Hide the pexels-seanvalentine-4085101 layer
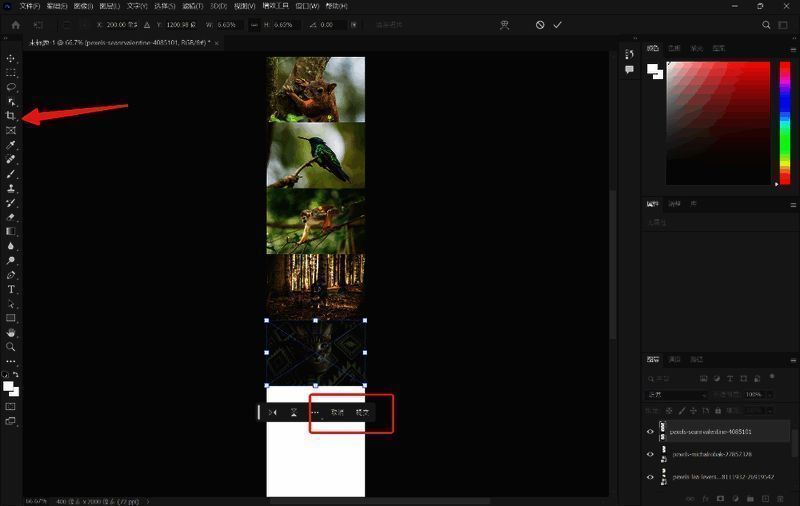800x506 pixels. coord(650,432)
